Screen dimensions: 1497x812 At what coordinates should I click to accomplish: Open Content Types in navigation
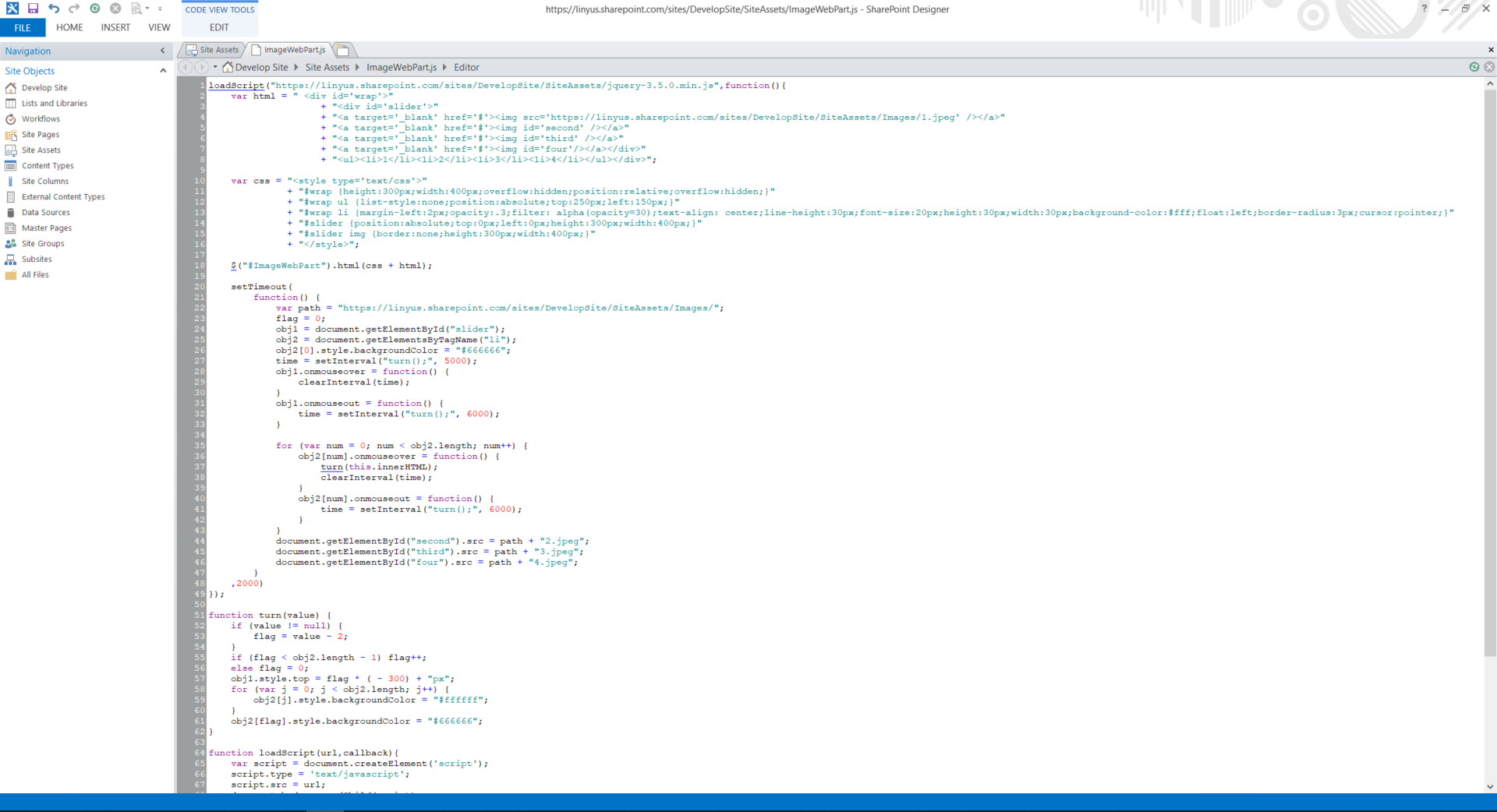pyautogui.click(x=48, y=166)
